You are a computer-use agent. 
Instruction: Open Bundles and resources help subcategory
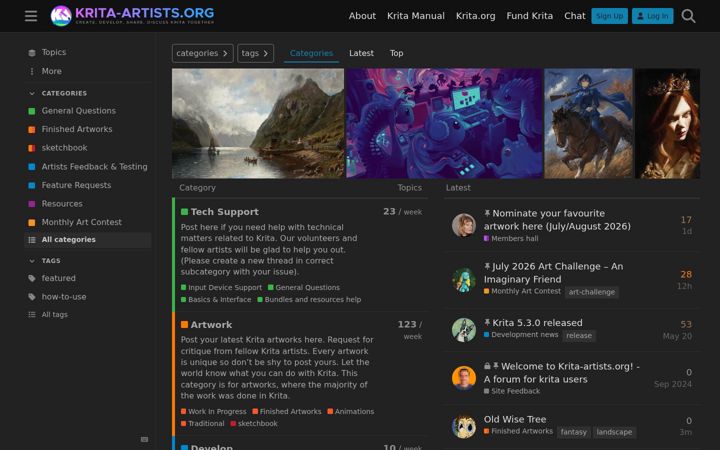click(309, 299)
